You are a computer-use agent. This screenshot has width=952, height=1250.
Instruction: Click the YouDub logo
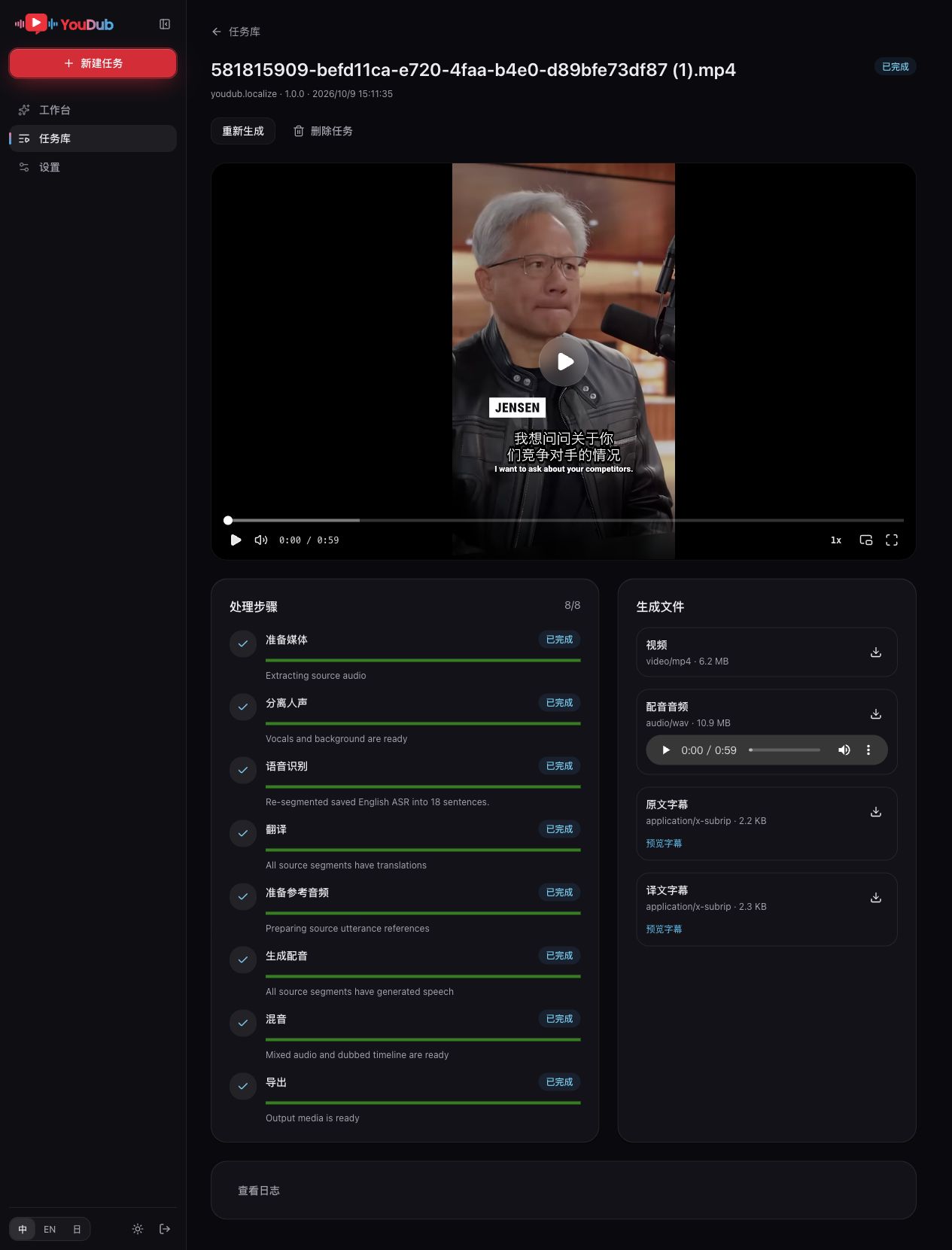[64, 24]
